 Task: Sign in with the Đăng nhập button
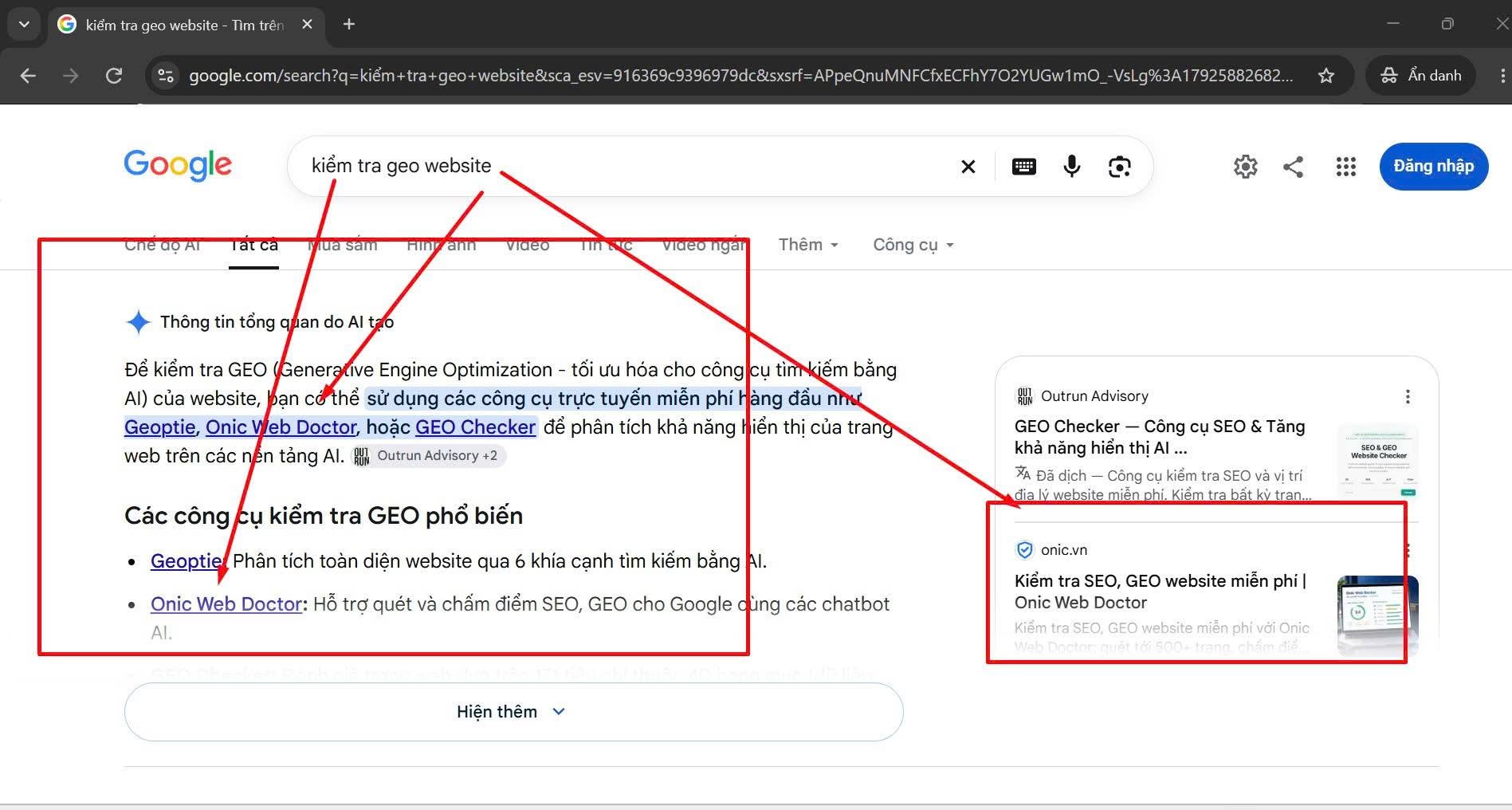(x=1433, y=167)
